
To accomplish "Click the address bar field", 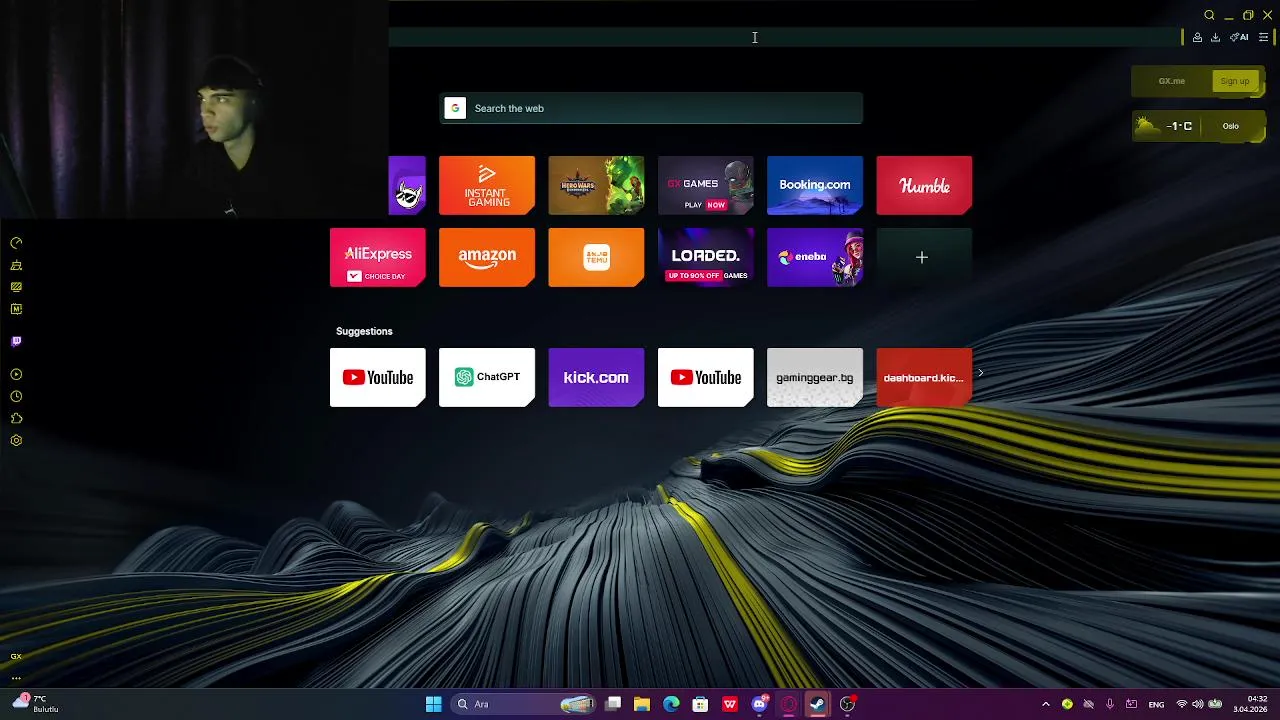I will [x=785, y=37].
